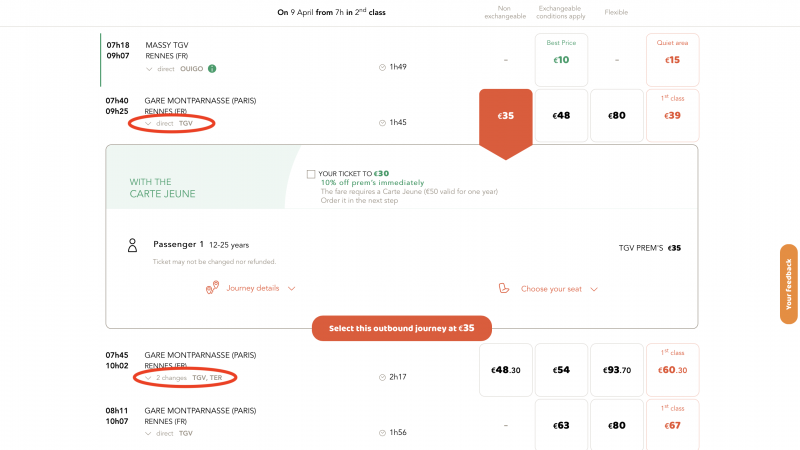
Task: Click Select this outbound journey at €35
Action: coord(402,328)
